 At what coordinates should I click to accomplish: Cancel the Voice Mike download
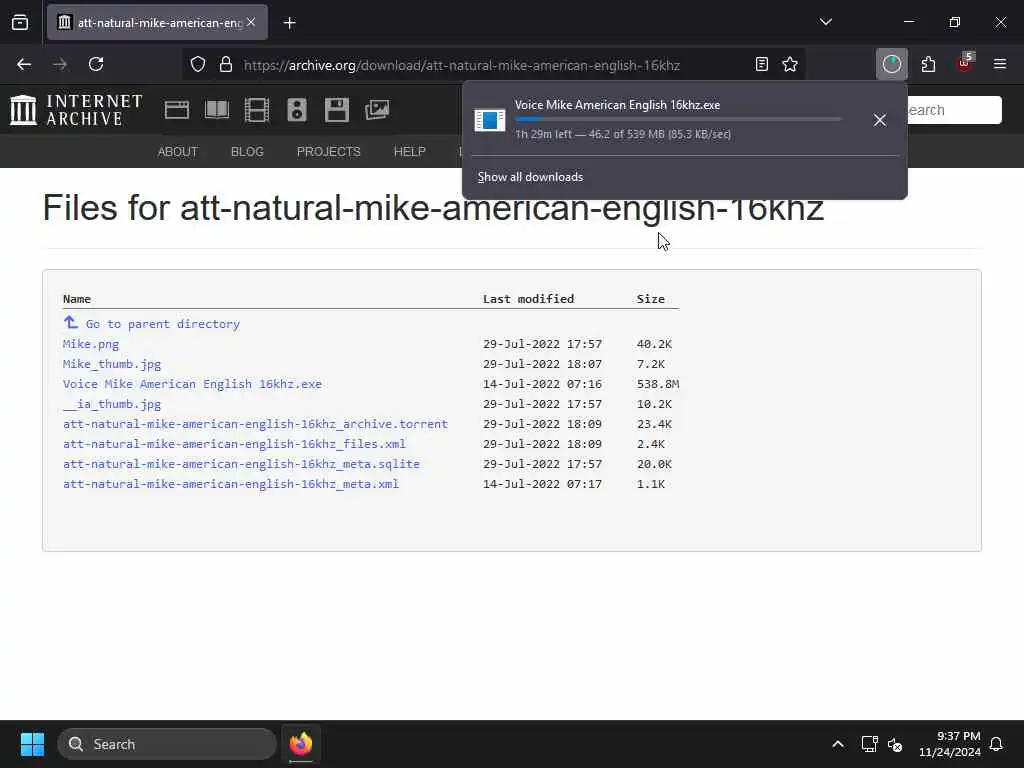pos(880,120)
